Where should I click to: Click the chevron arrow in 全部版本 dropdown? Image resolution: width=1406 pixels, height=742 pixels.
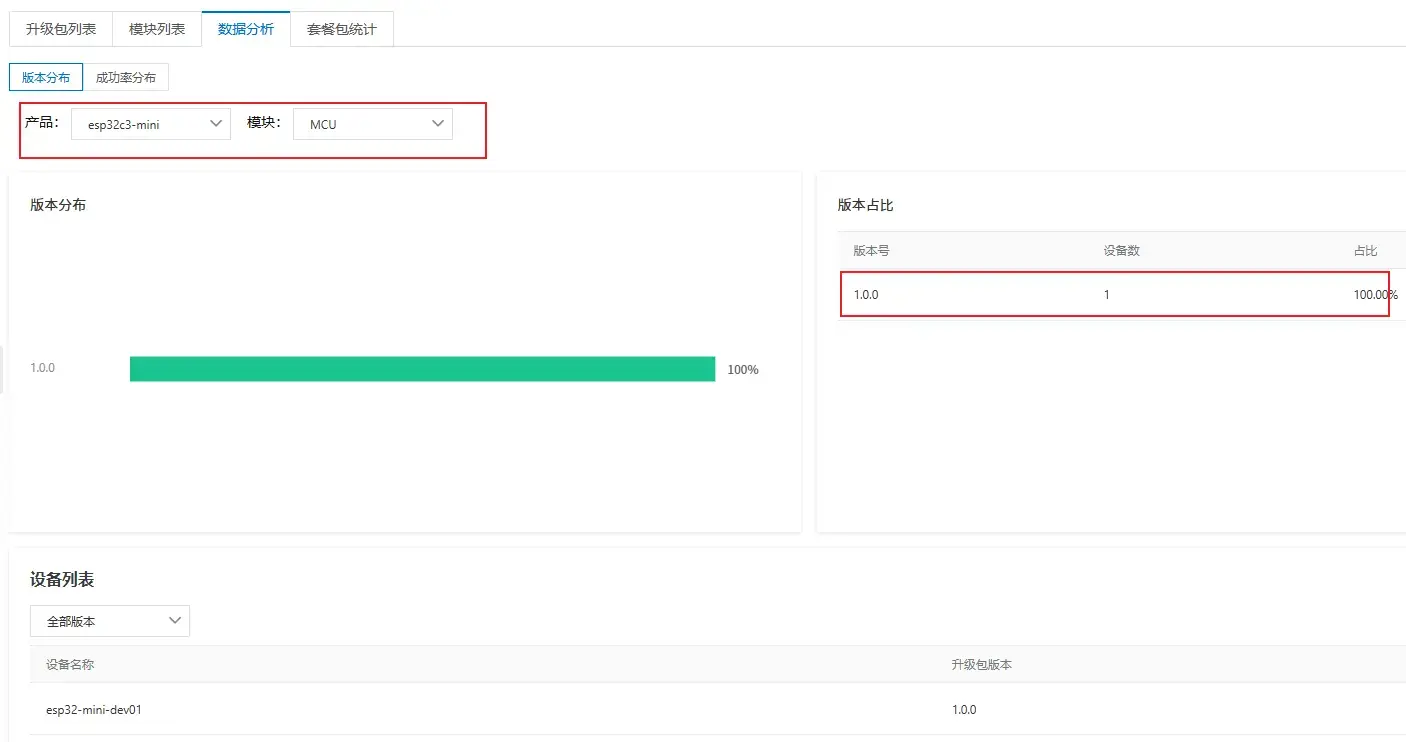tap(174, 621)
